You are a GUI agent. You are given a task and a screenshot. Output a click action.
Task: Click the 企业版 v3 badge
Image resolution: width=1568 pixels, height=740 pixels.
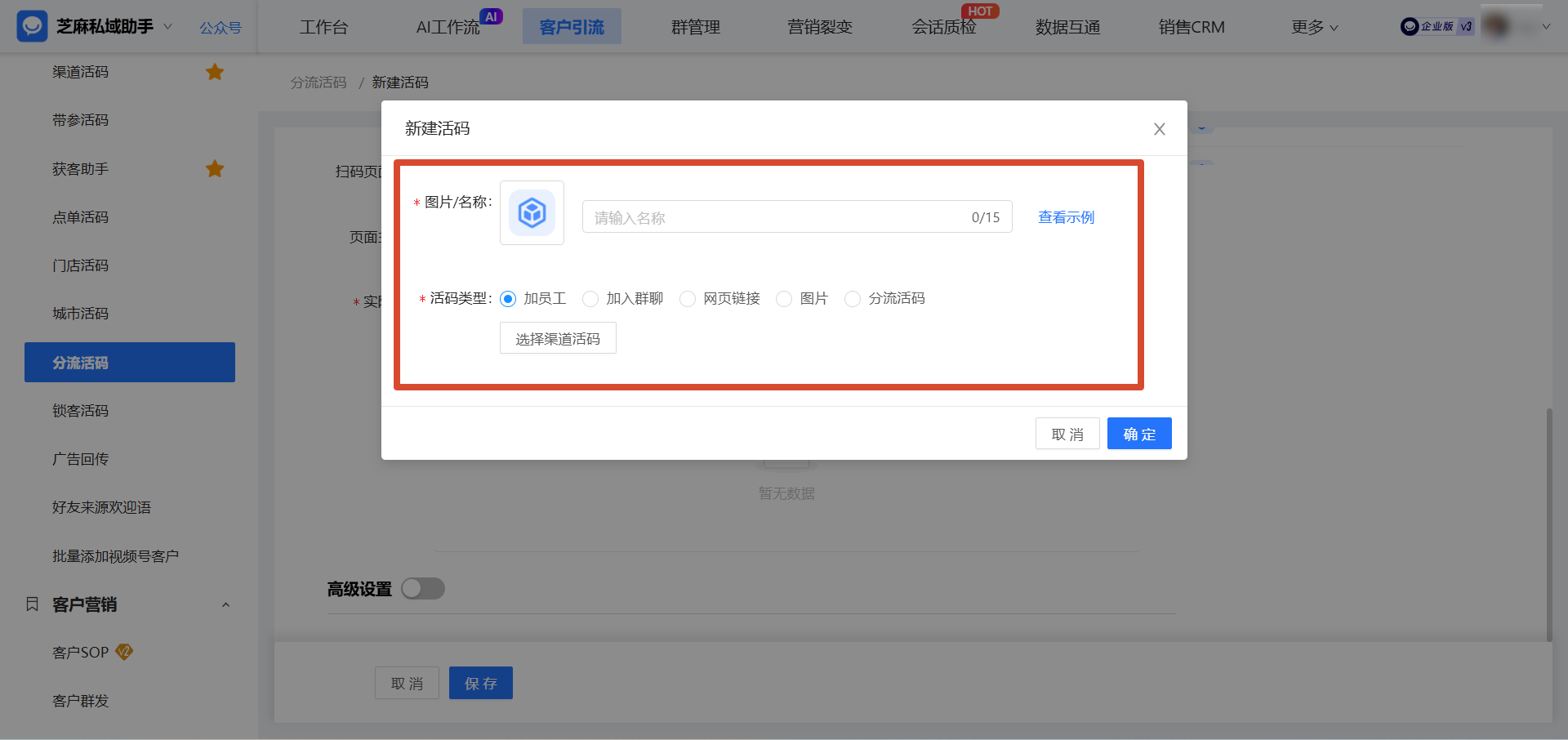[x=1437, y=26]
